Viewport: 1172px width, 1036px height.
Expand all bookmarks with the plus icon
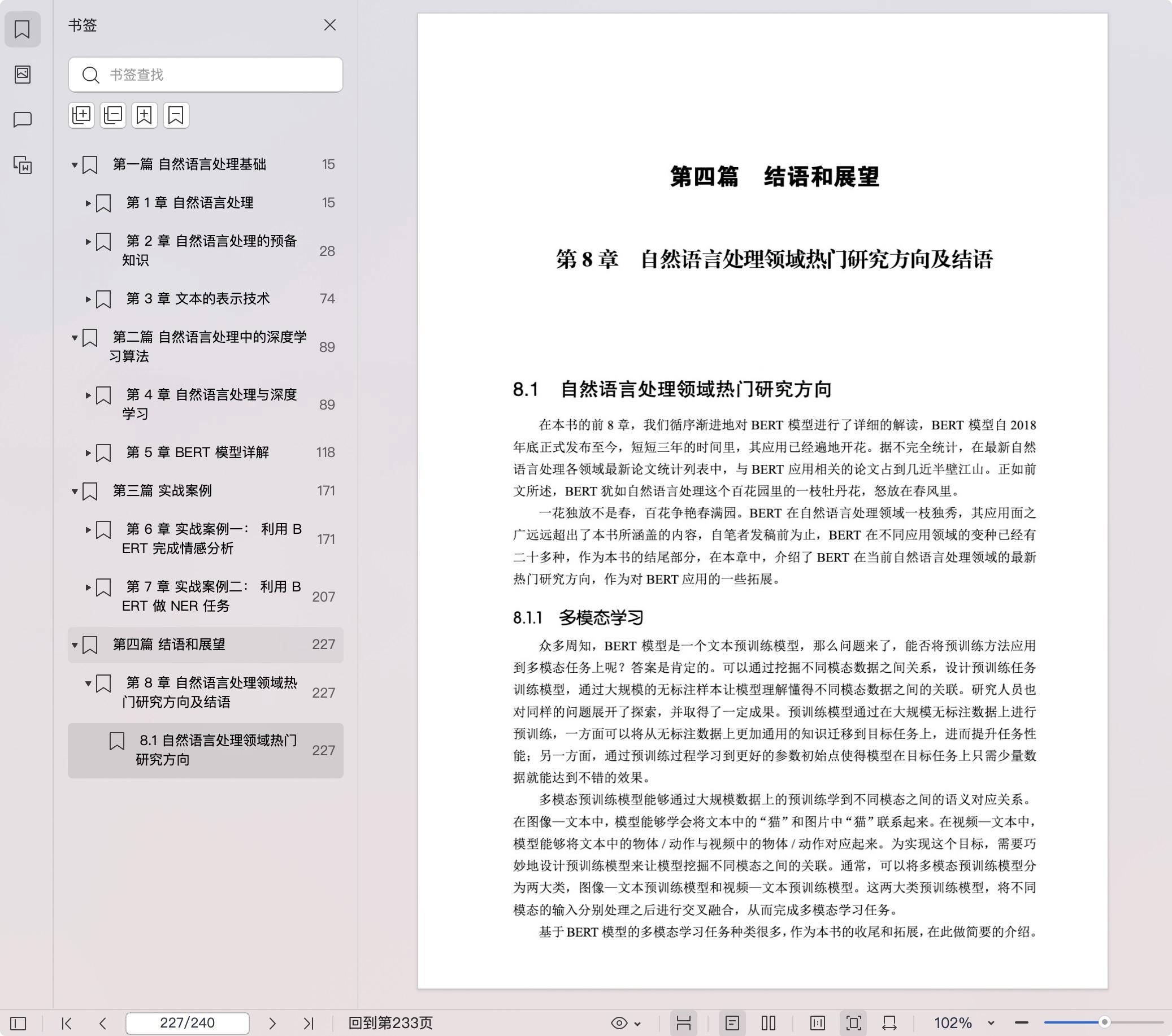[81, 115]
